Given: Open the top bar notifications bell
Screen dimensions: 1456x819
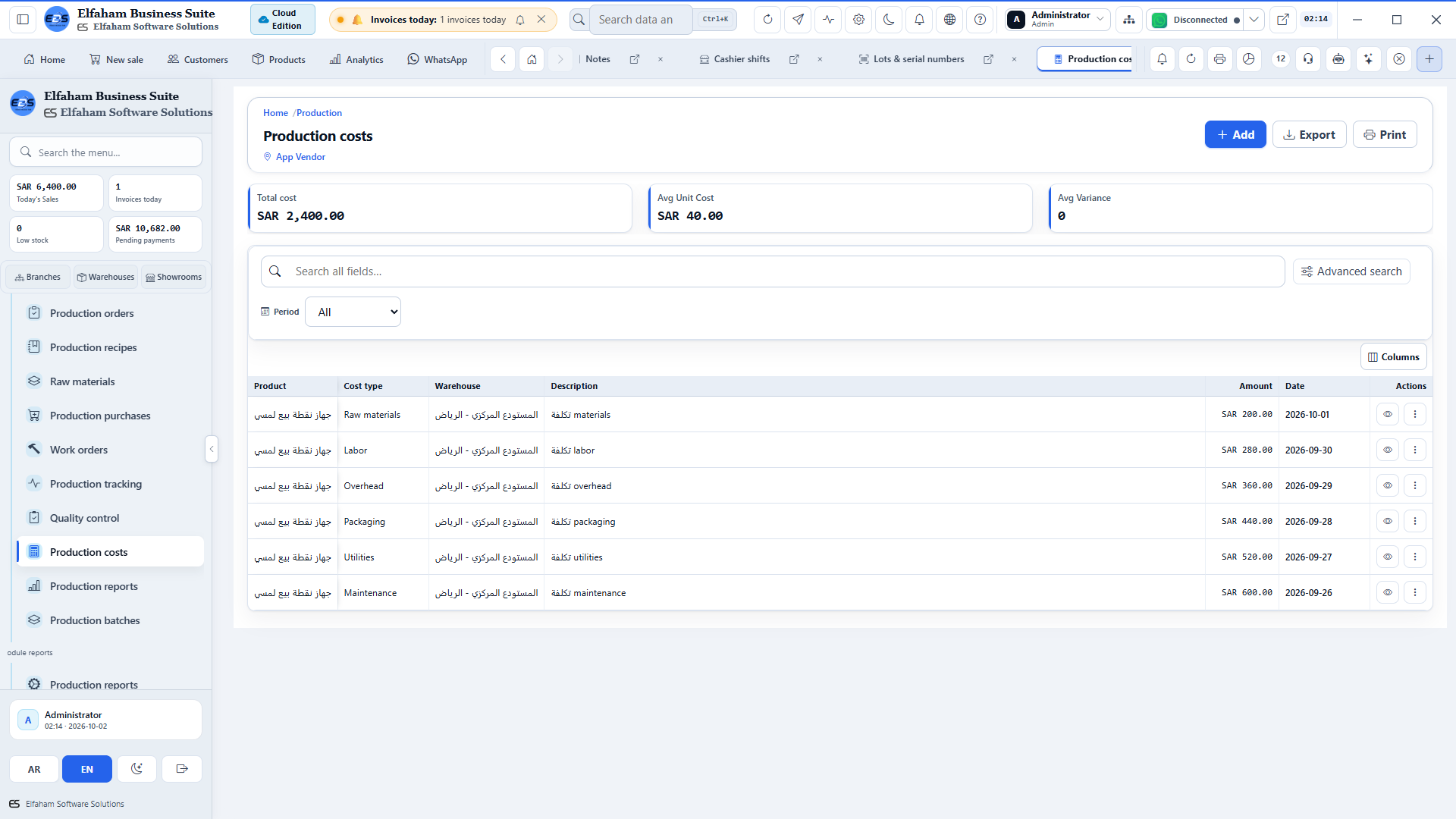Looking at the screenshot, I should 919,20.
